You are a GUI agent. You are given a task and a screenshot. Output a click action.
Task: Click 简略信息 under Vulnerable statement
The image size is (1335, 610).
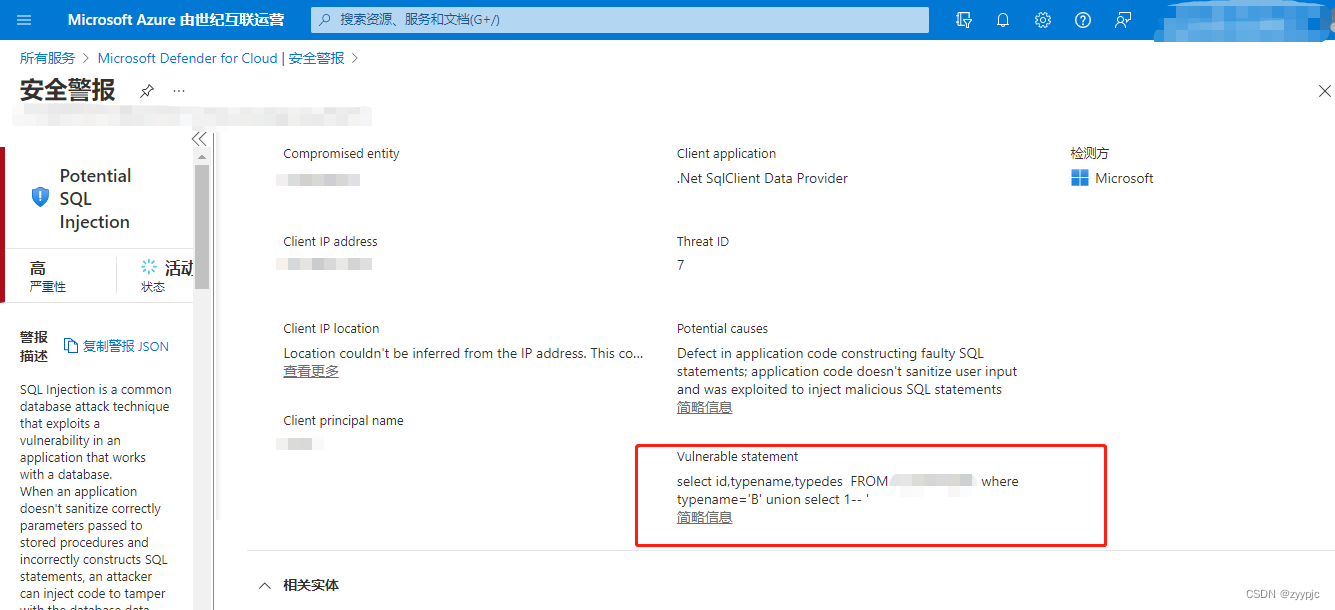point(704,517)
